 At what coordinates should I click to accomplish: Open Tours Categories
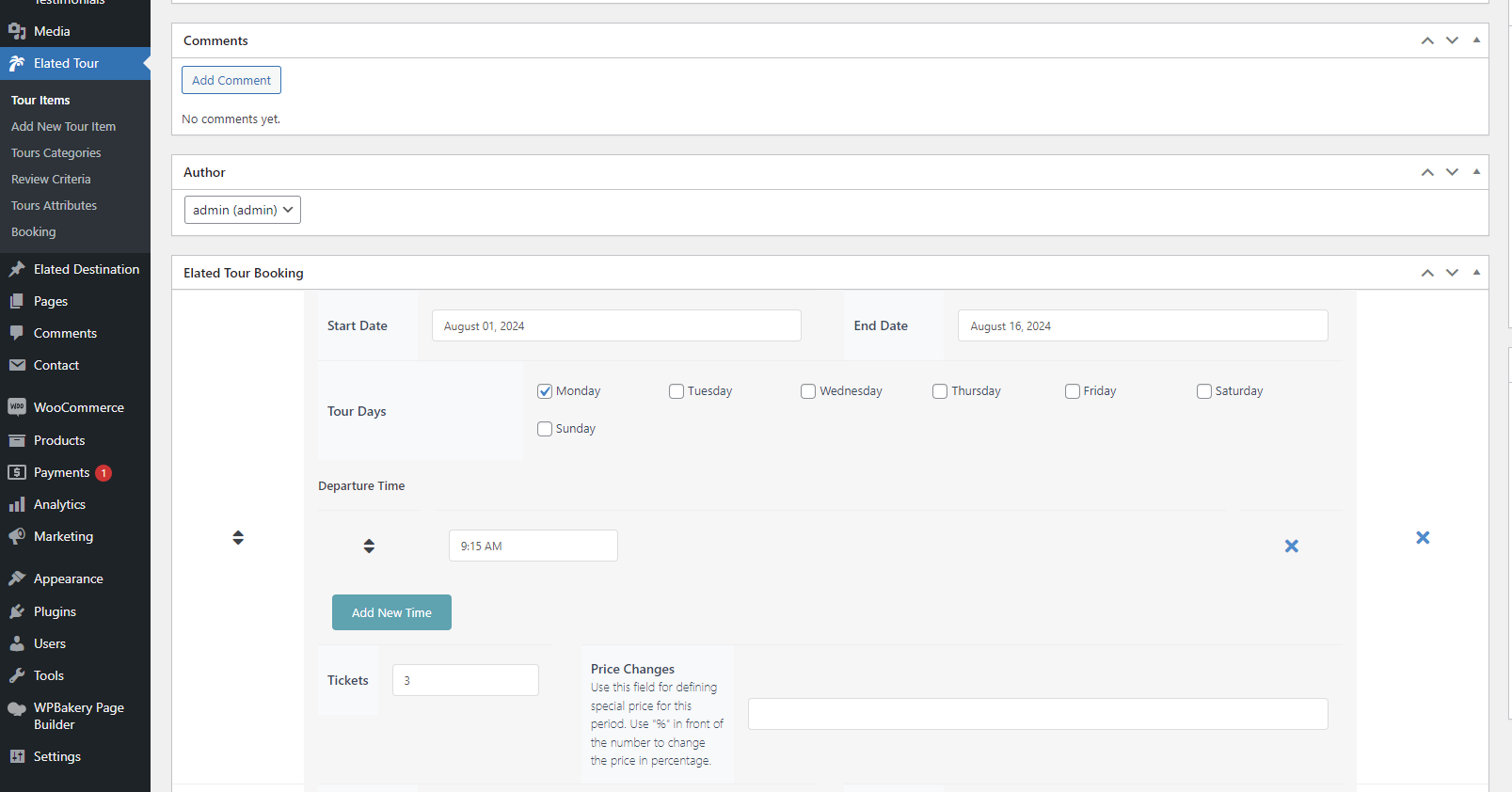pos(56,152)
